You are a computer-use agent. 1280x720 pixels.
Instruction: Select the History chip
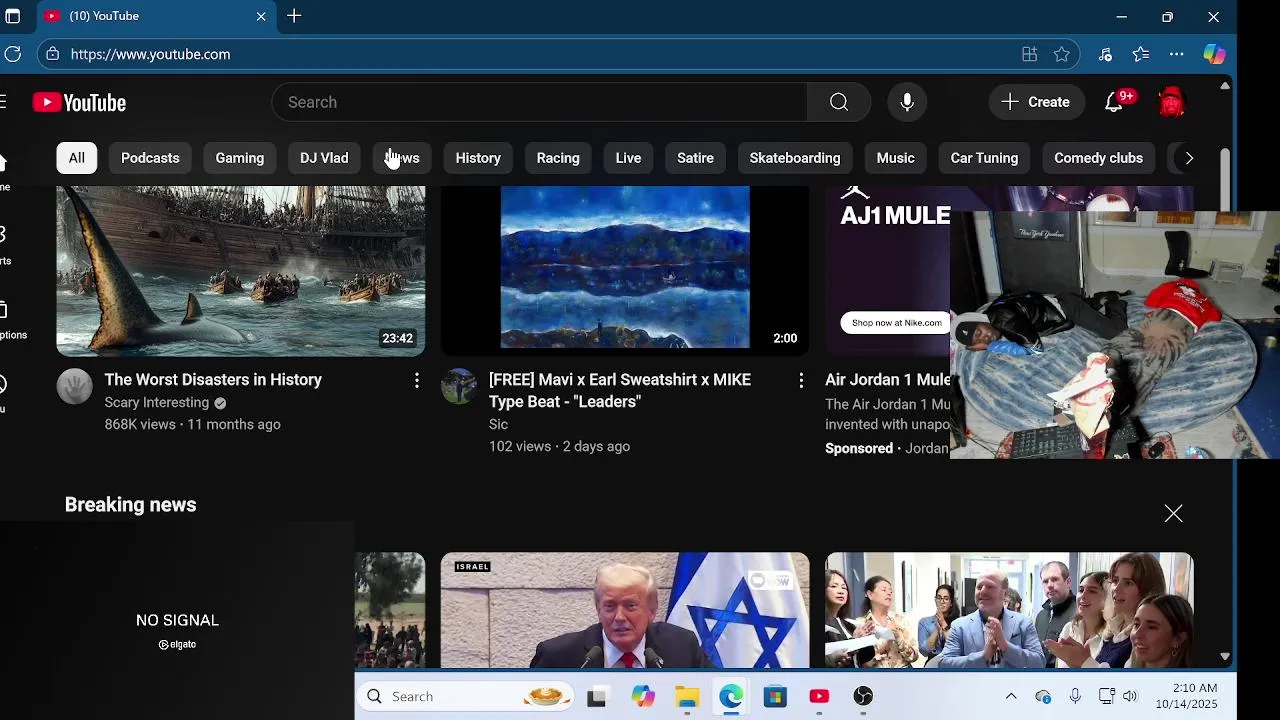pyautogui.click(x=478, y=158)
